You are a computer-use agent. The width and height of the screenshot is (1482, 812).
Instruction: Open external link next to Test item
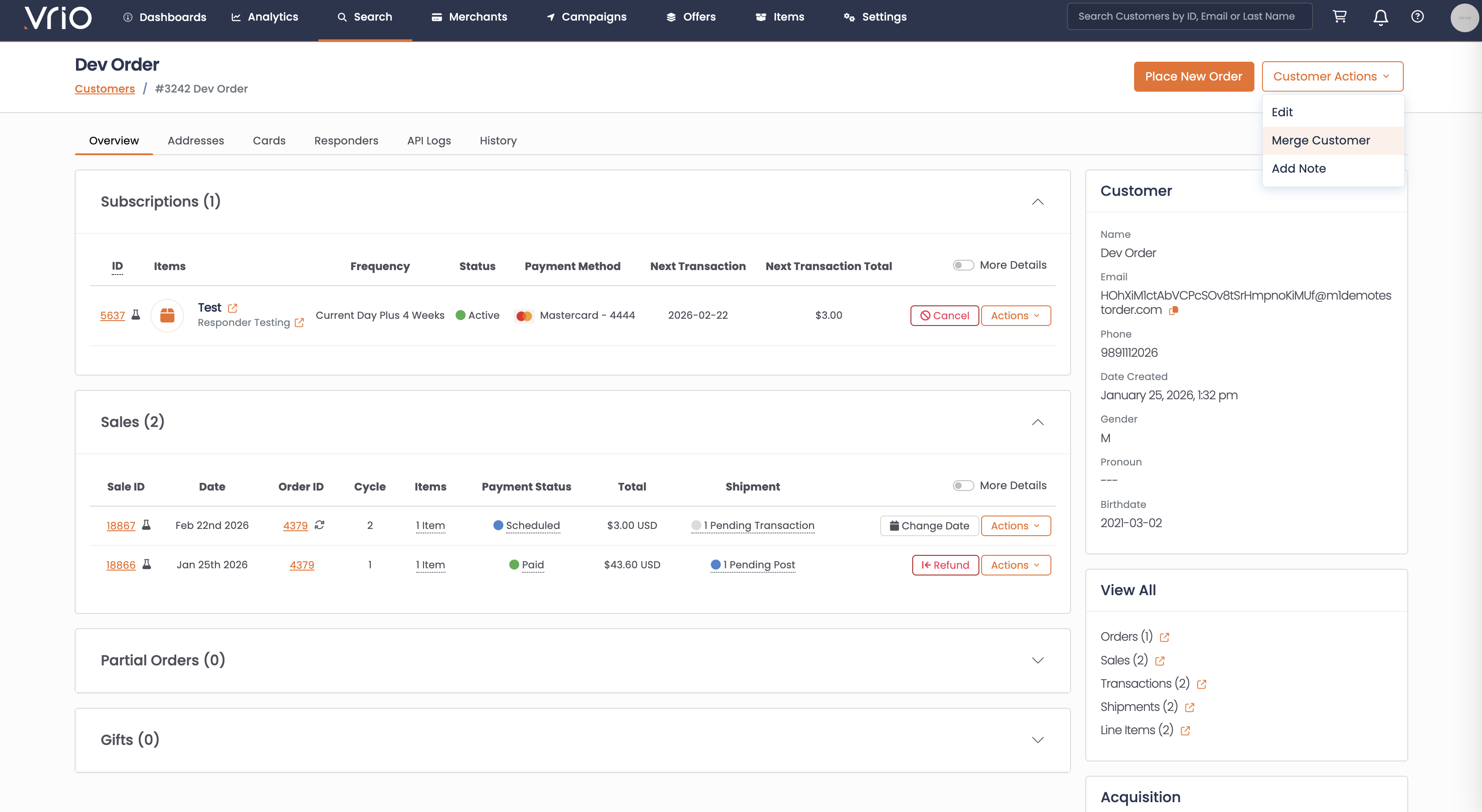point(233,308)
